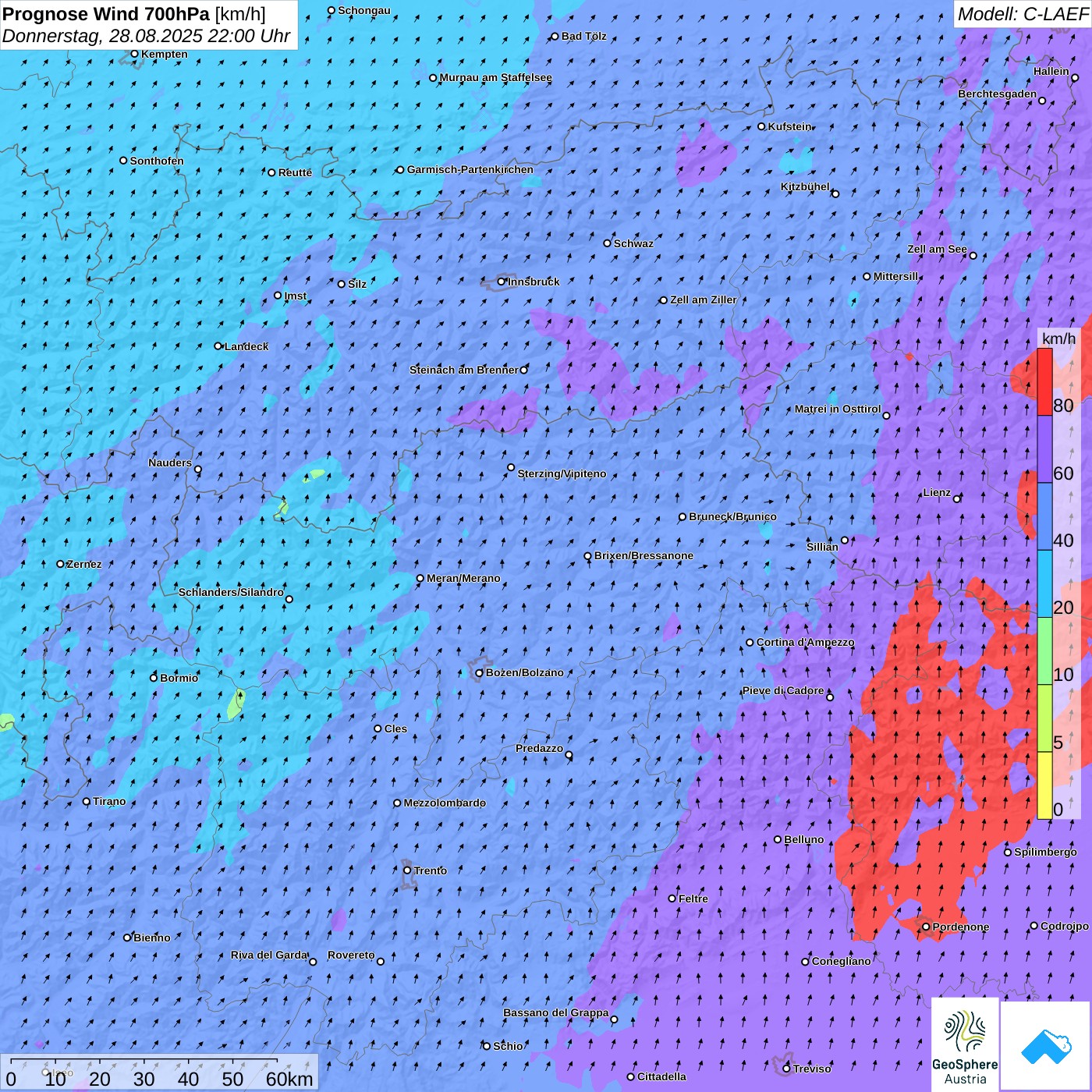The height and width of the screenshot is (1092, 1092).
Task: Click the Zernez city label
Action: 84,564
